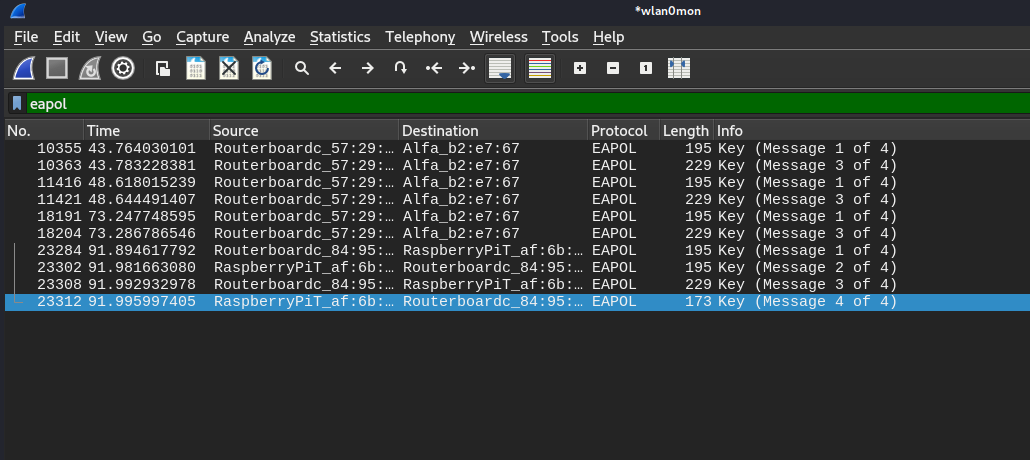Screen dimensions: 1030x460
Task: Go to specified packet
Action: tap(401, 68)
